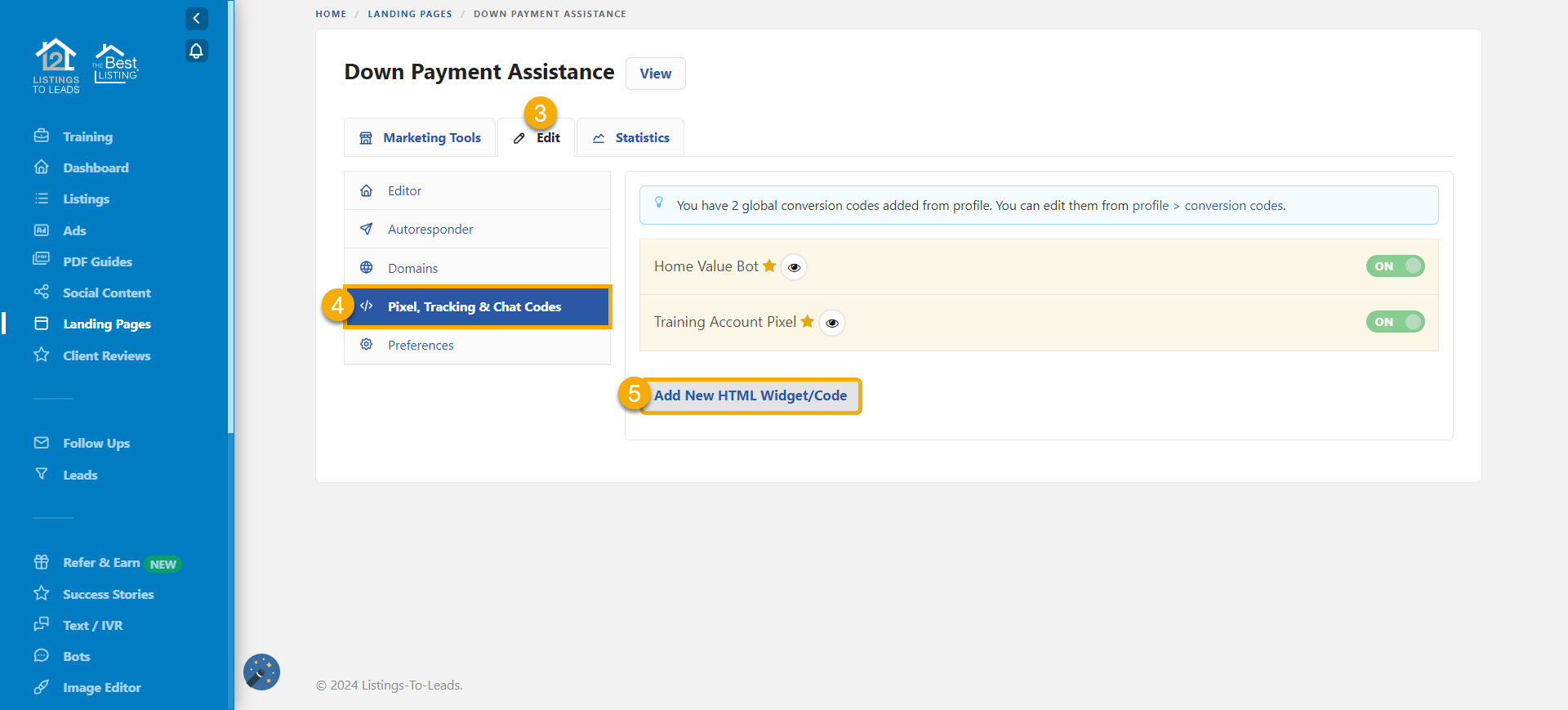Collapse the sidebar with the chevron arrow

[x=196, y=18]
